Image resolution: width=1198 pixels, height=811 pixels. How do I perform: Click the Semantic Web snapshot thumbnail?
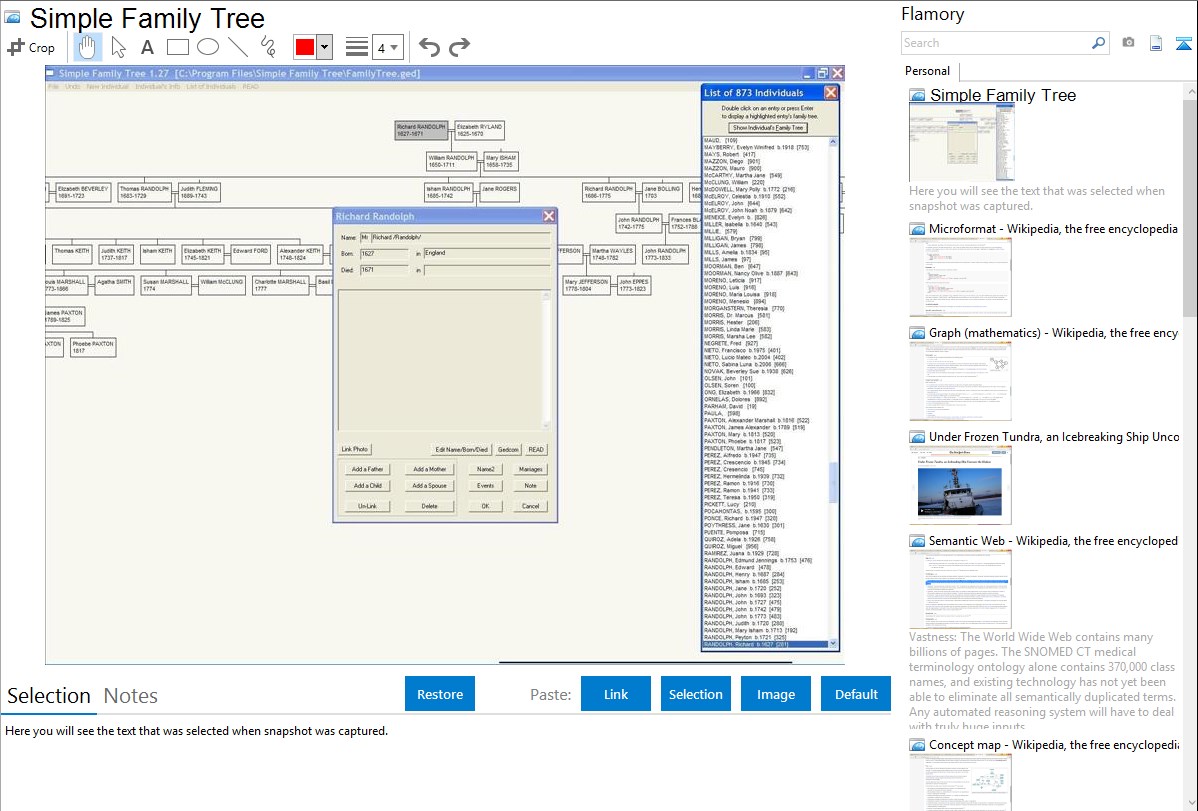point(960,589)
